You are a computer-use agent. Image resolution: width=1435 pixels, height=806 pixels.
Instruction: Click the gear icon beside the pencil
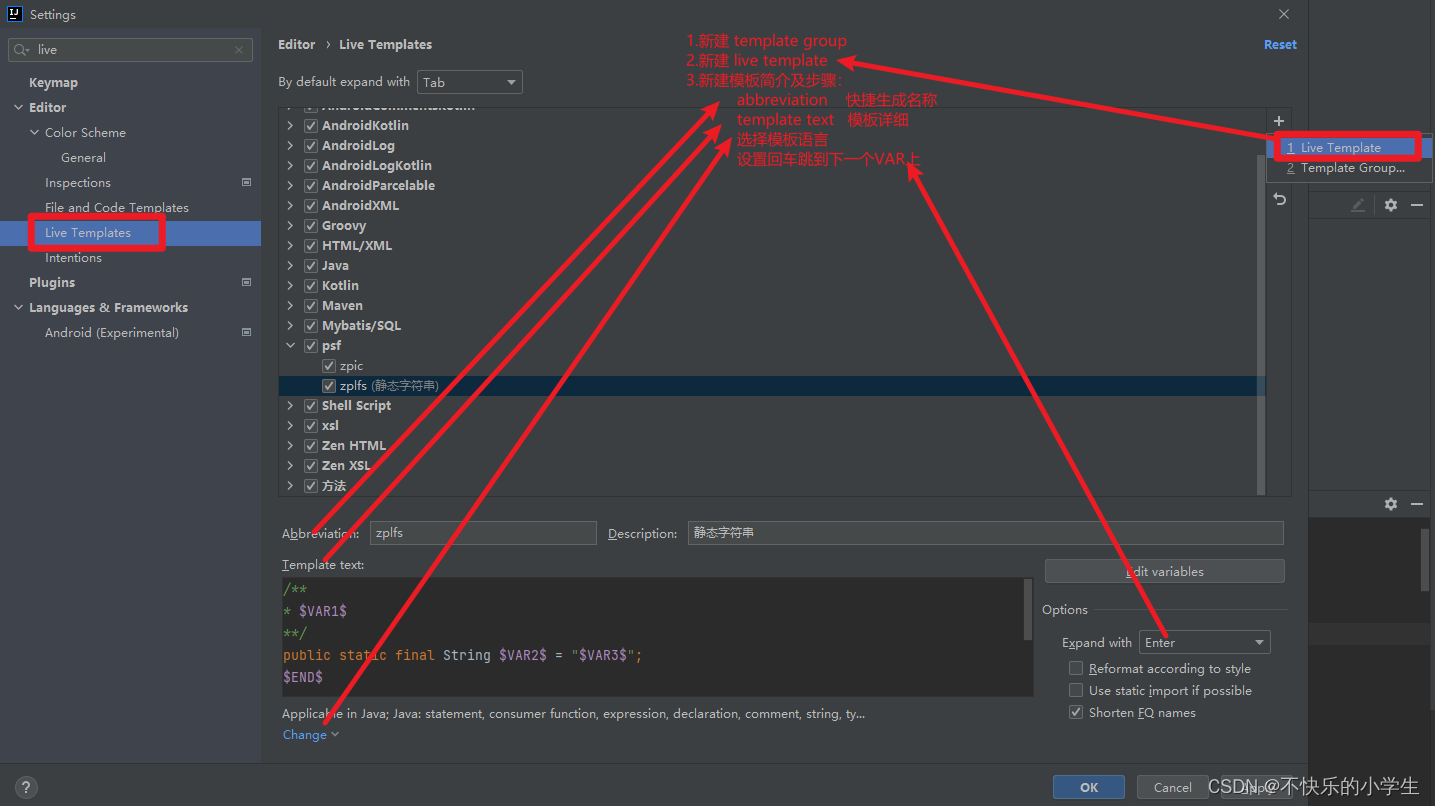point(1391,205)
